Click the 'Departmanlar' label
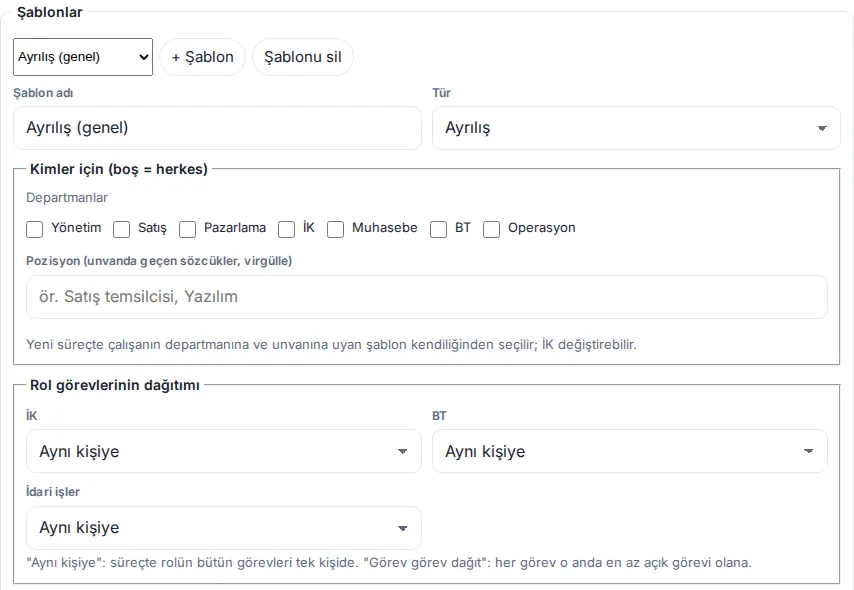 click(67, 198)
